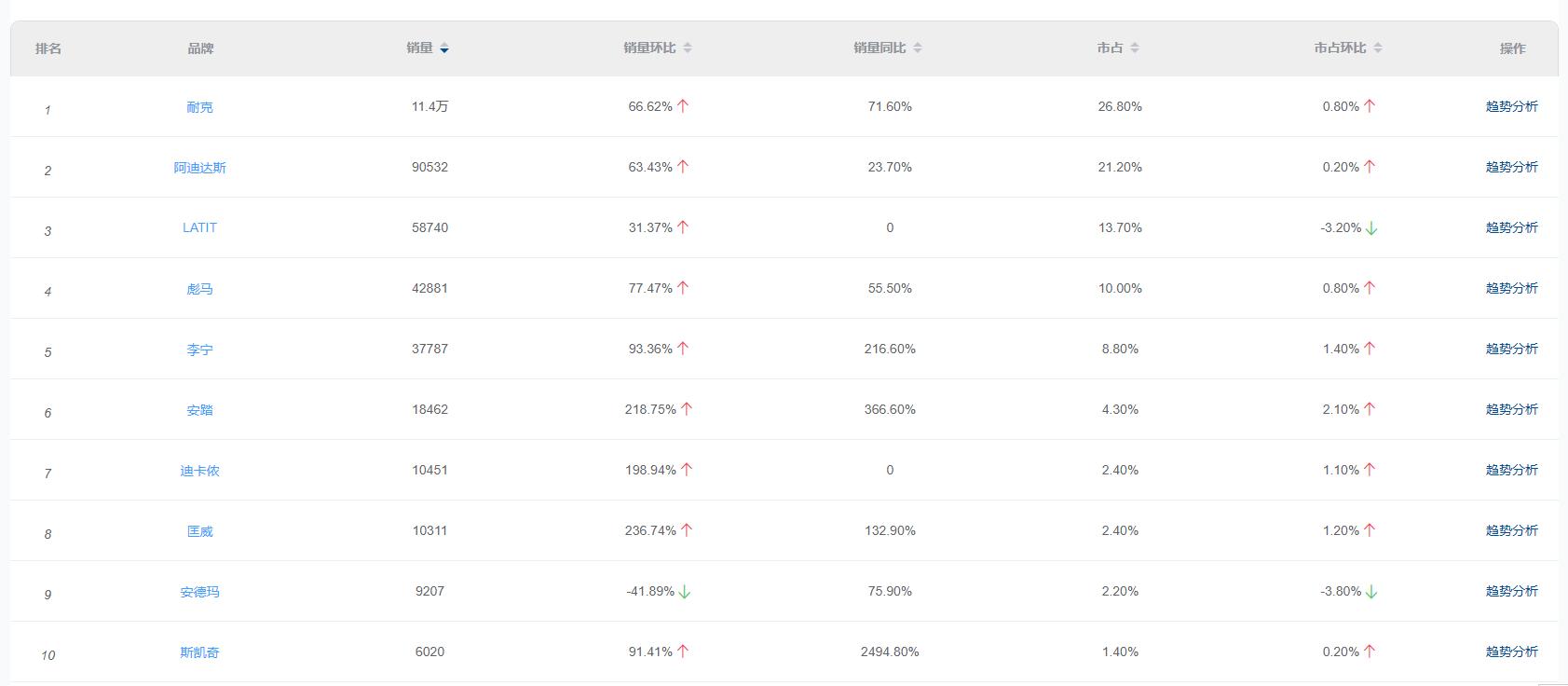Open 趋势分析 for 耐克 row
The height and width of the screenshot is (686, 1568).
pyautogui.click(x=1511, y=106)
